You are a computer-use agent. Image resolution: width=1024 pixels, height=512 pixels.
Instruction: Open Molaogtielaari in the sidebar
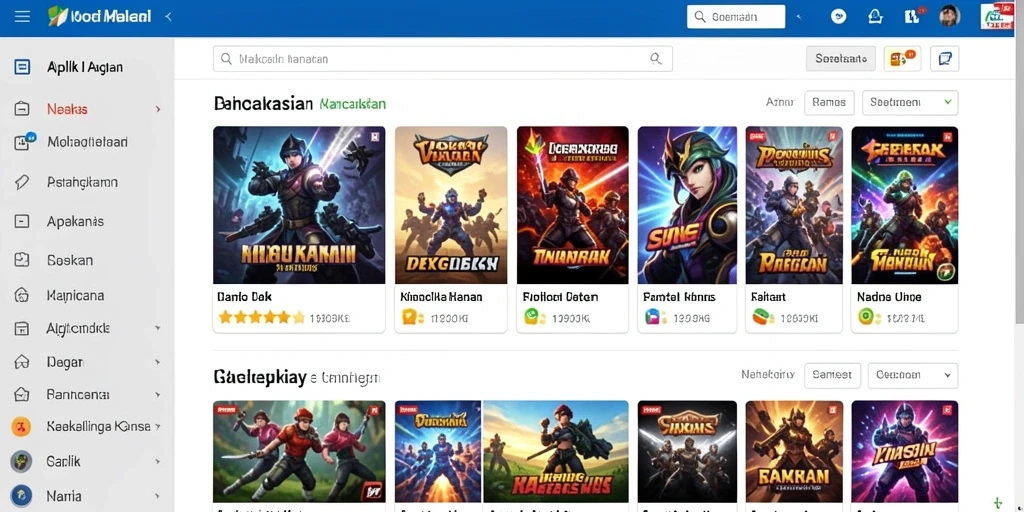point(88,142)
